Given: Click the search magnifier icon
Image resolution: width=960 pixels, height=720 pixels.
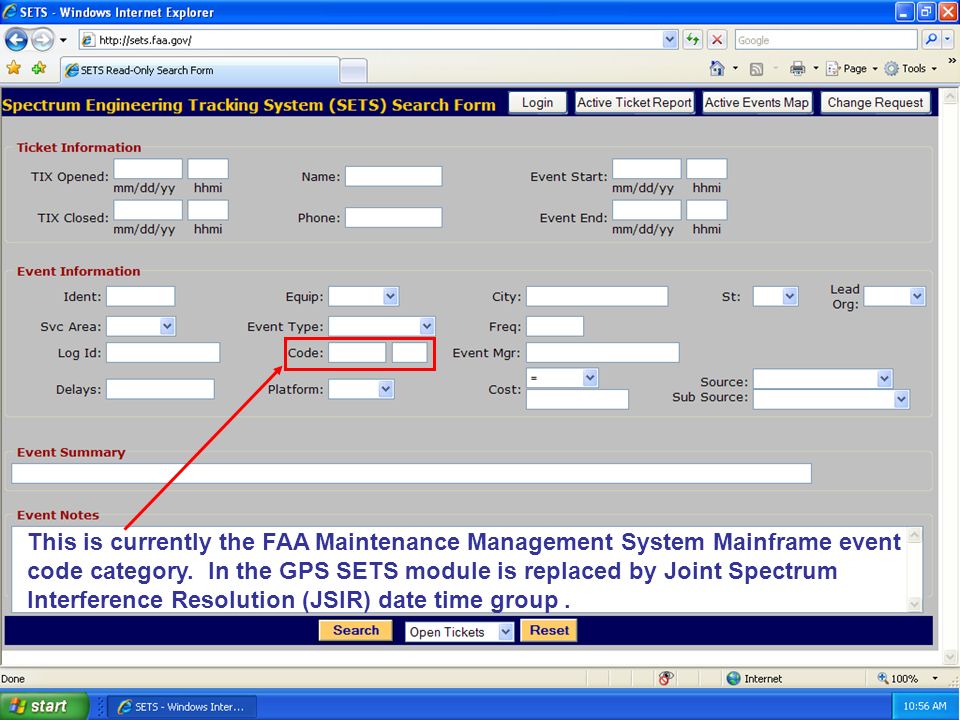Looking at the screenshot, I should click(x=931, y=40).
